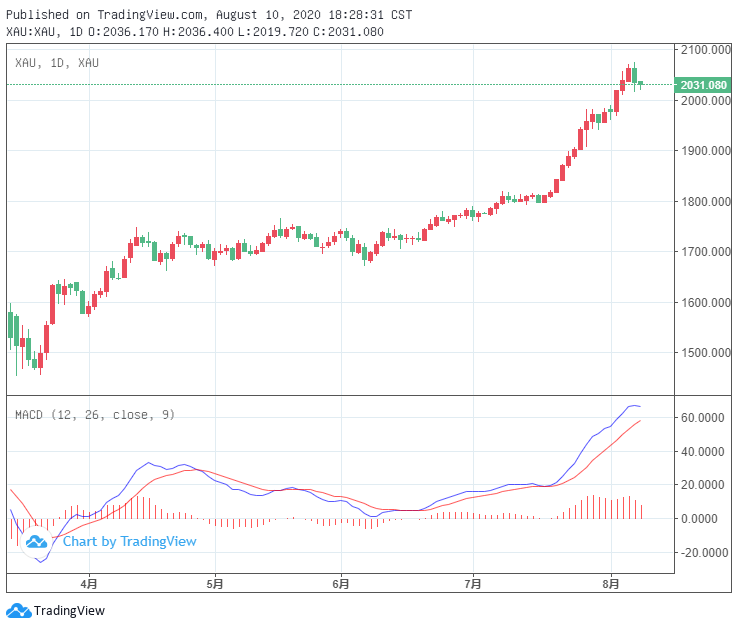Click the 8月 label on the time axis

tap(612, 583)
